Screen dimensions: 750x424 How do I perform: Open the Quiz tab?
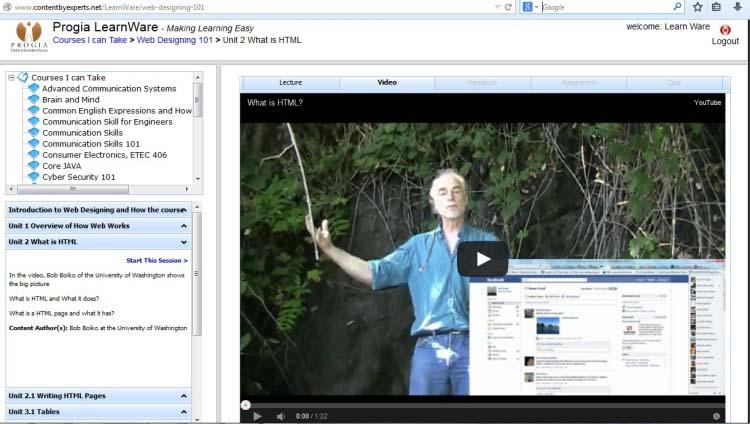(x=674, y=82)
